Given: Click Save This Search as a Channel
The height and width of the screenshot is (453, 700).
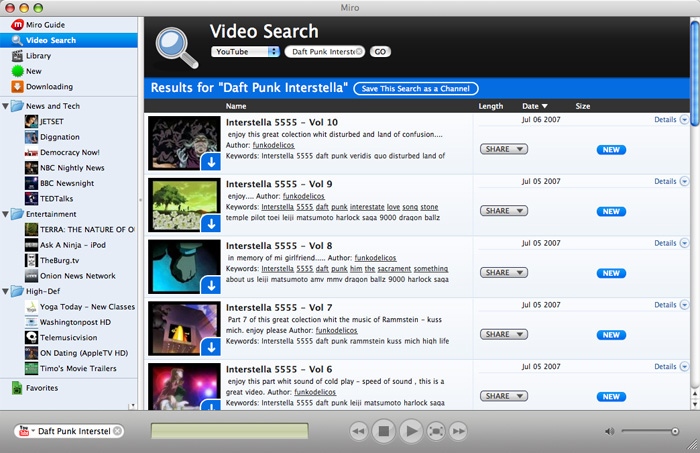Looking at the screenshot, I should (415, 89).
